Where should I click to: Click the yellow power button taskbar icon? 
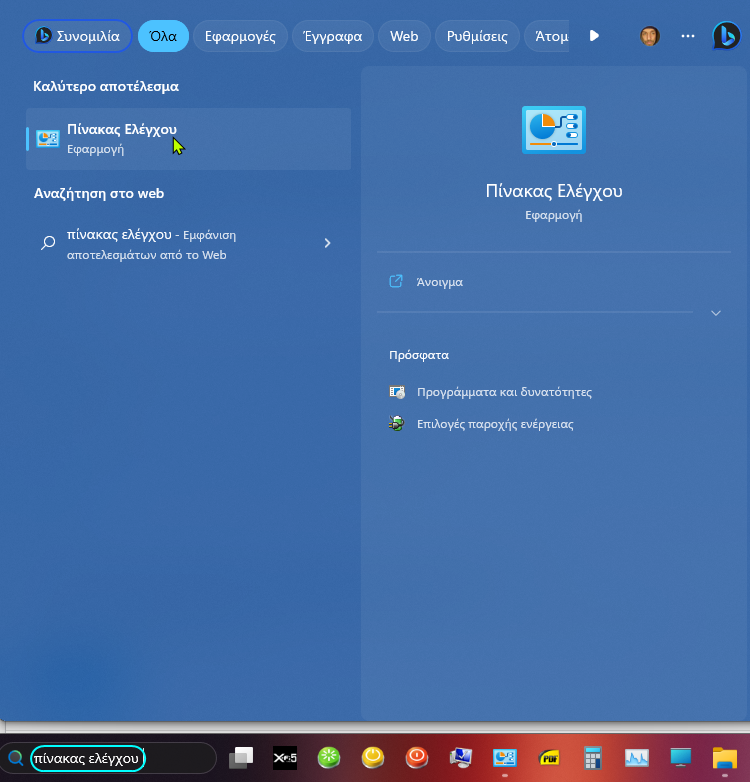click(x=373, y=758)
